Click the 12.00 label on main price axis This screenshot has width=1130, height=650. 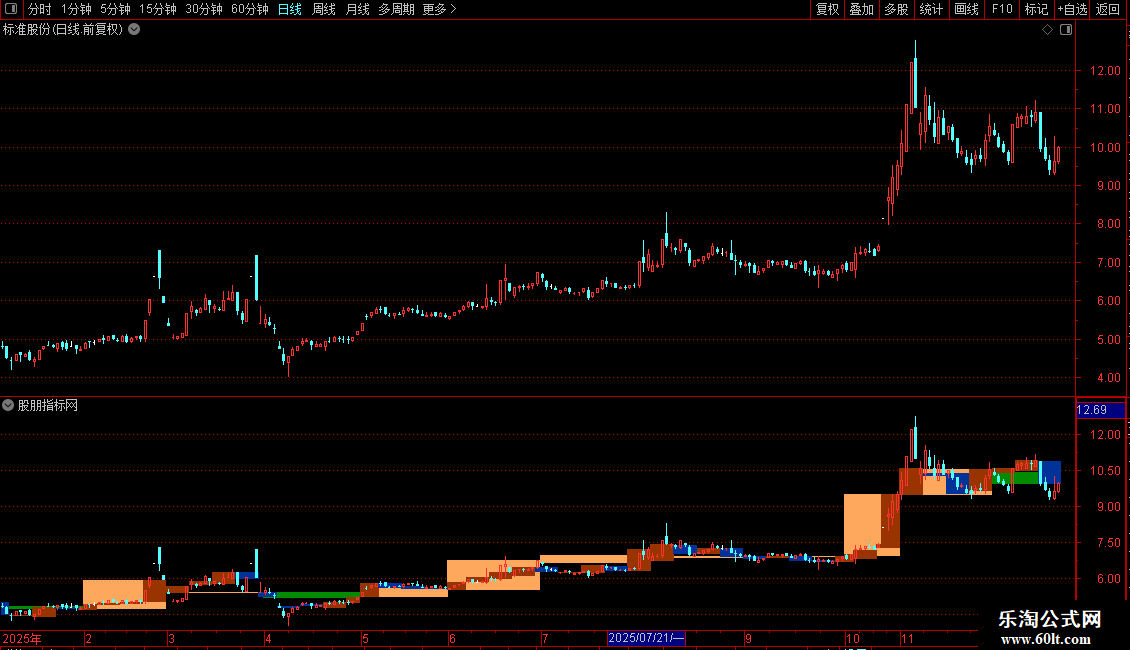pyautogui.click(x=1105, y=71)
